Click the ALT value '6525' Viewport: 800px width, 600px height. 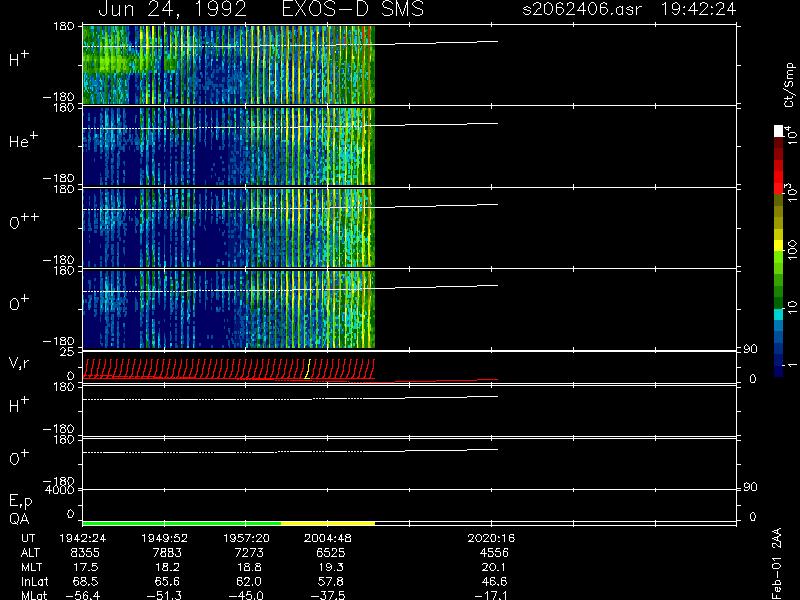pos(331,553)
